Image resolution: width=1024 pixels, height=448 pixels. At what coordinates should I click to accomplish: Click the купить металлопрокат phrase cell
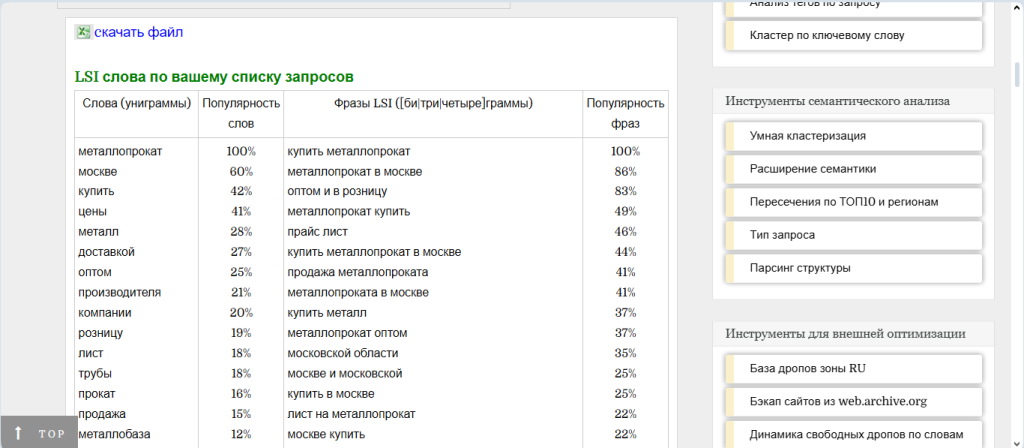pyautogui.click(x=348, y=151)
